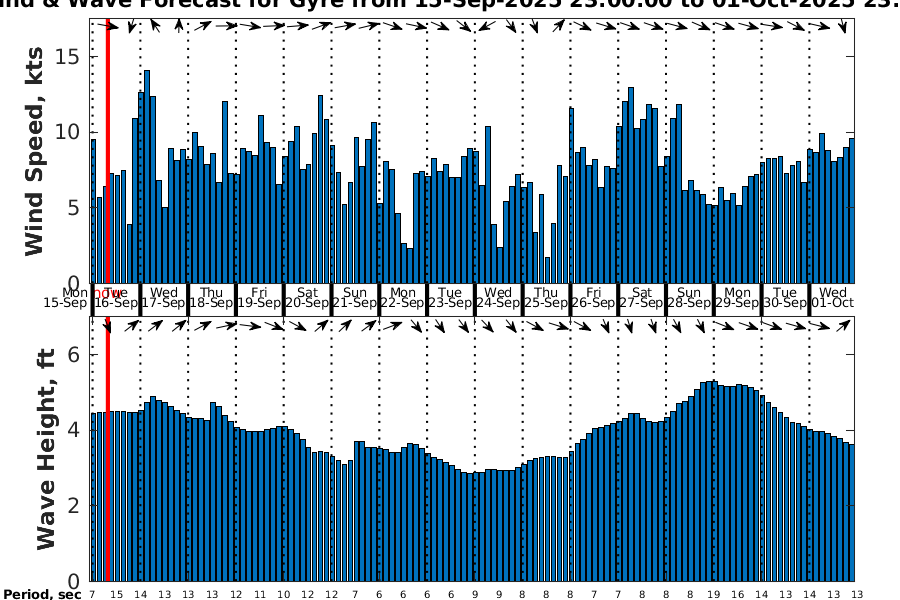Click the Wed 01-Oct date label

tap(832, 297)
